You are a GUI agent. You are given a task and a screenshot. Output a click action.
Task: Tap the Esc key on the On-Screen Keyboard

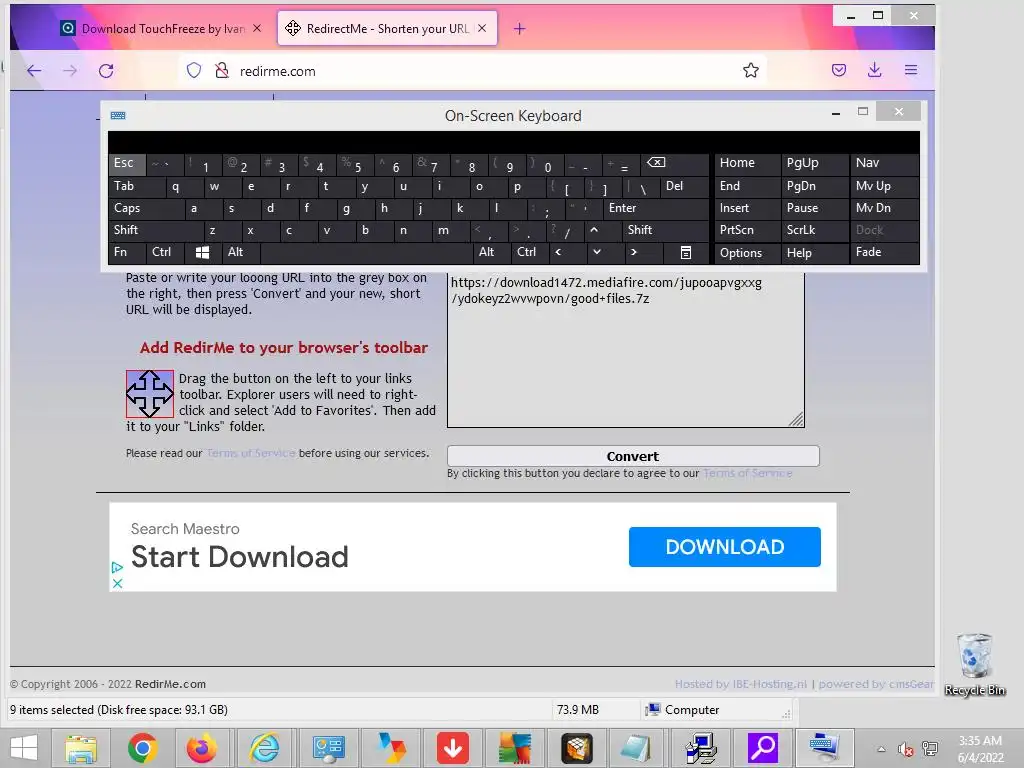coord(127,163)
